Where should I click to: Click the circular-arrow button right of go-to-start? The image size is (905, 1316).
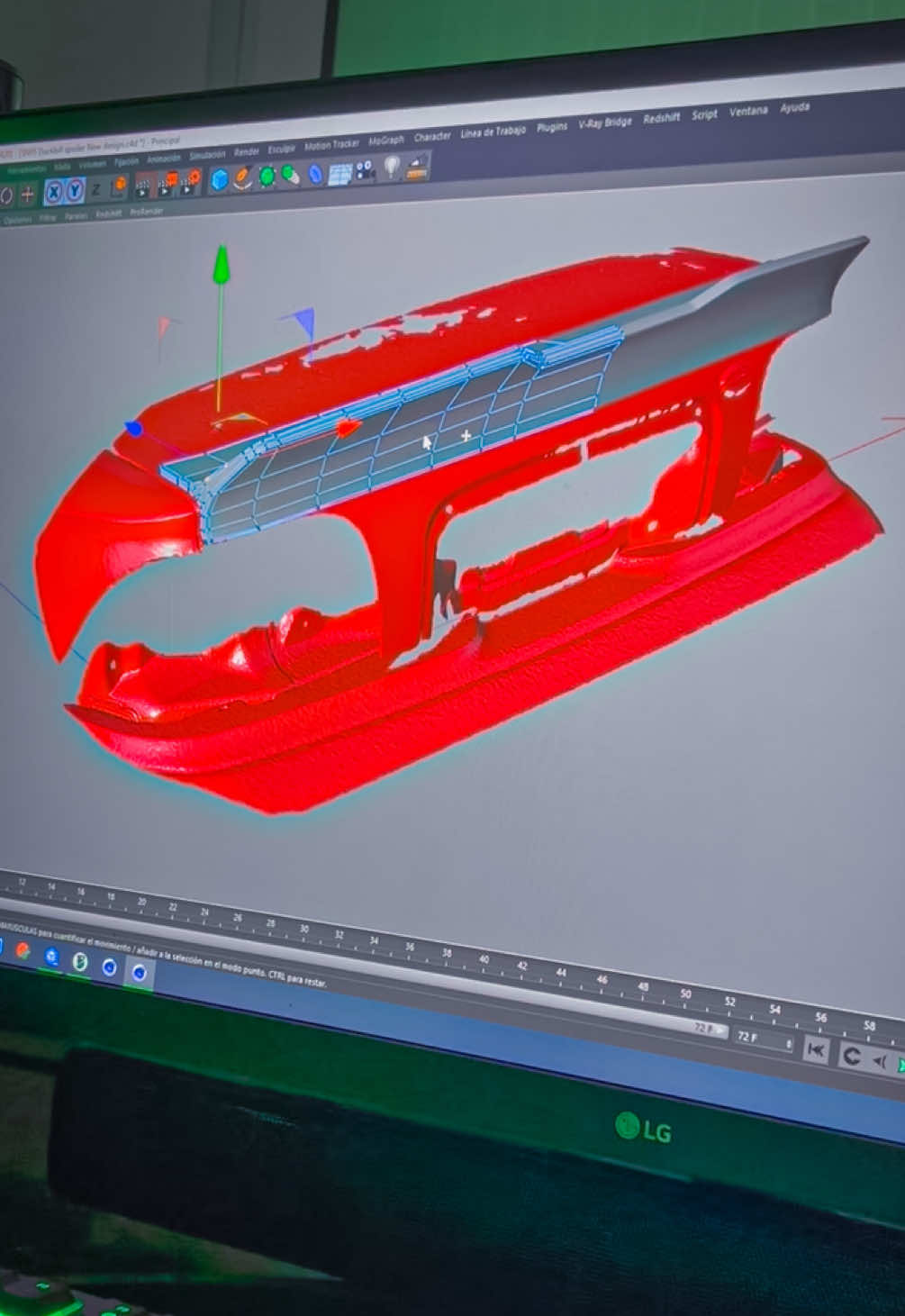point(850,1056)
